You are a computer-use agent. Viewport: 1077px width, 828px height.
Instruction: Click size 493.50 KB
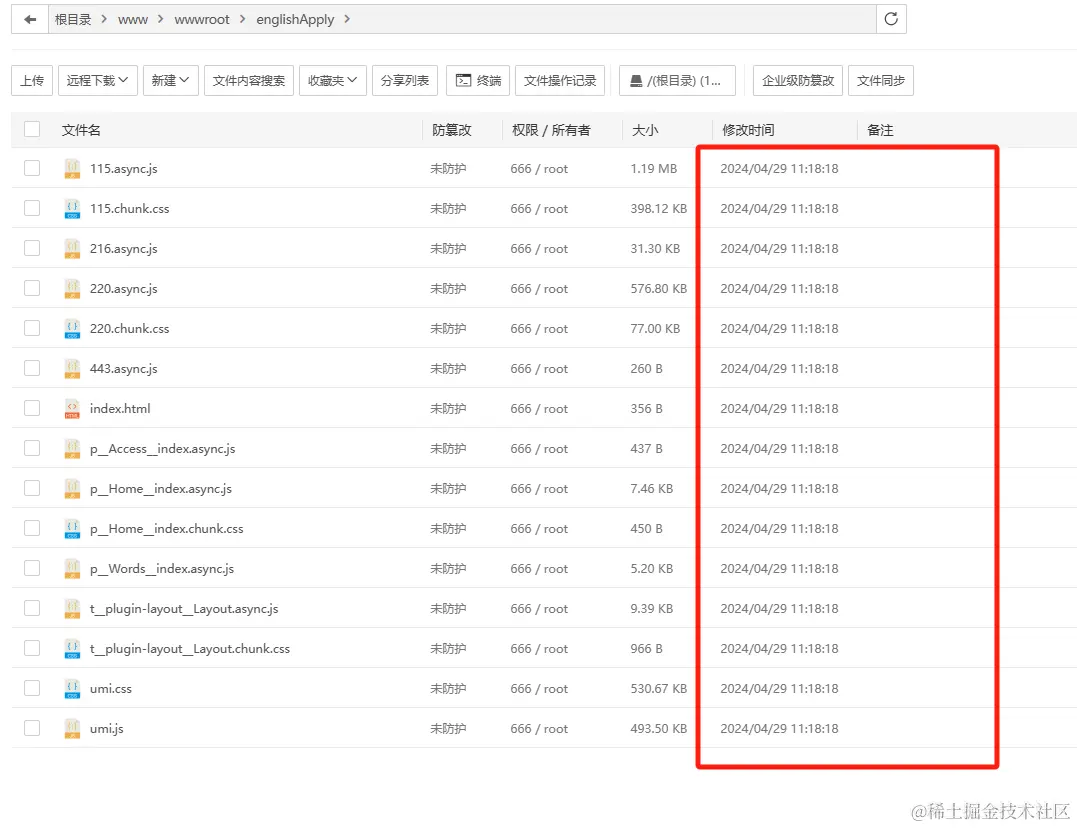(x=659, y=728)
